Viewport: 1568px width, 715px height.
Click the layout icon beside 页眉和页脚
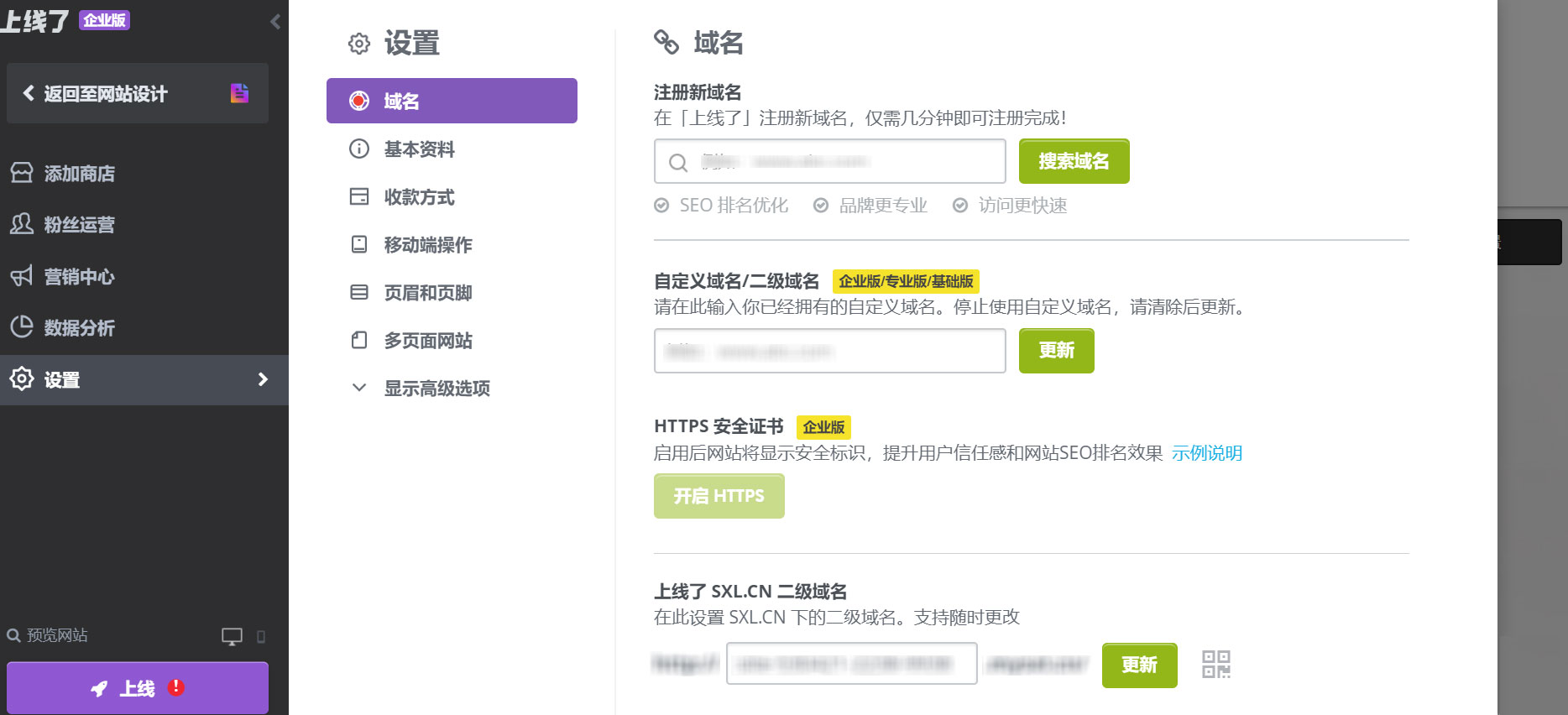tap(359, 293)
